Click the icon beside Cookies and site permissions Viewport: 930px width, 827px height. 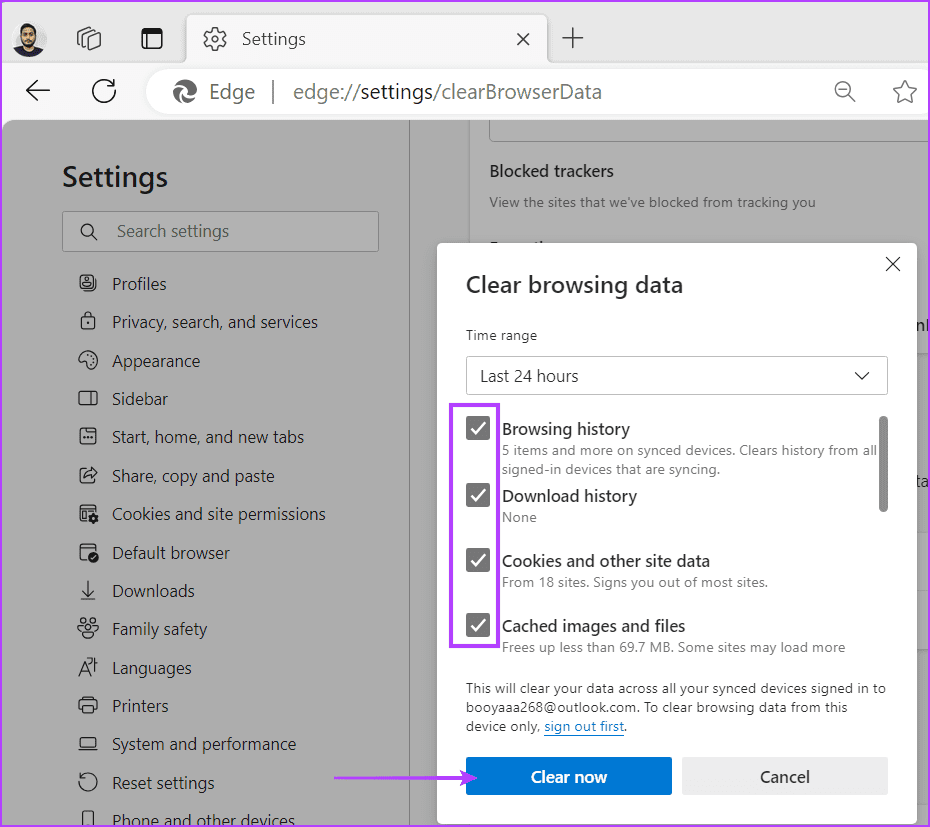tap(88, 513)
